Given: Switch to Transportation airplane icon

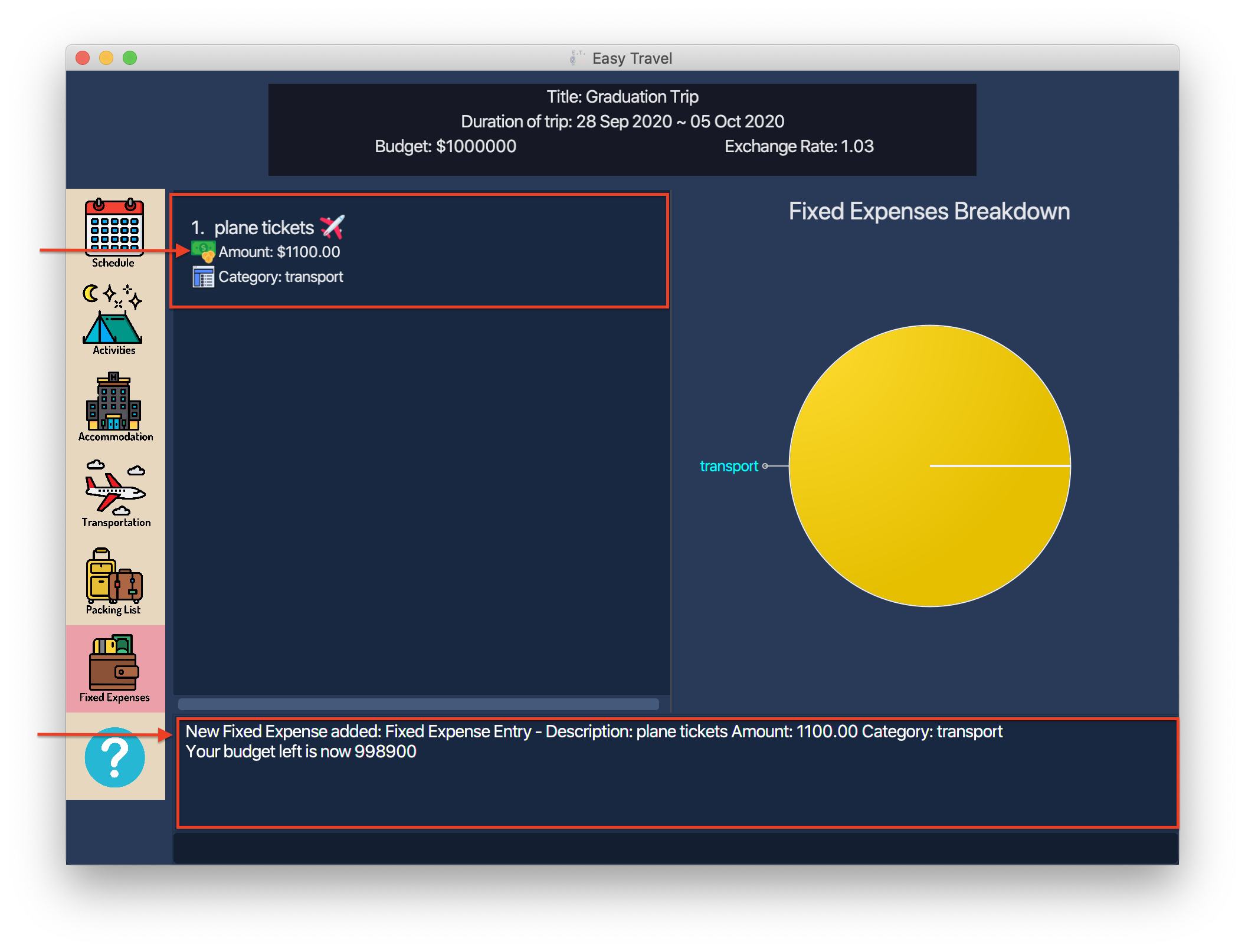Looking at the screenshot, I should click(x=116, y=487).
